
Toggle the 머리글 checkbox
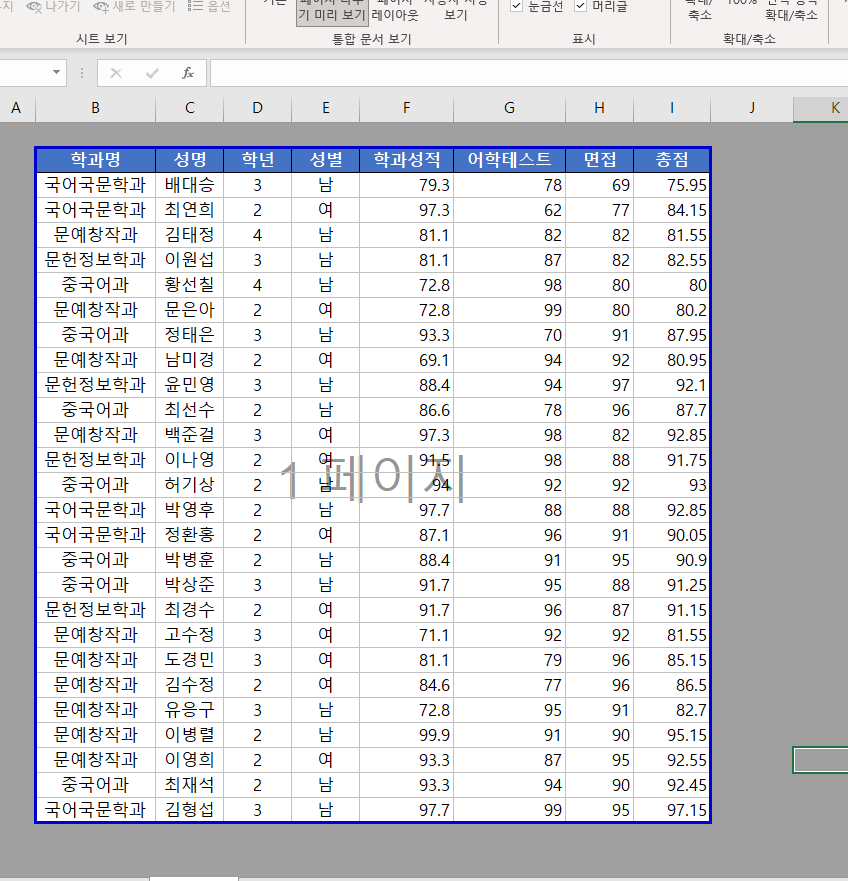581,7
